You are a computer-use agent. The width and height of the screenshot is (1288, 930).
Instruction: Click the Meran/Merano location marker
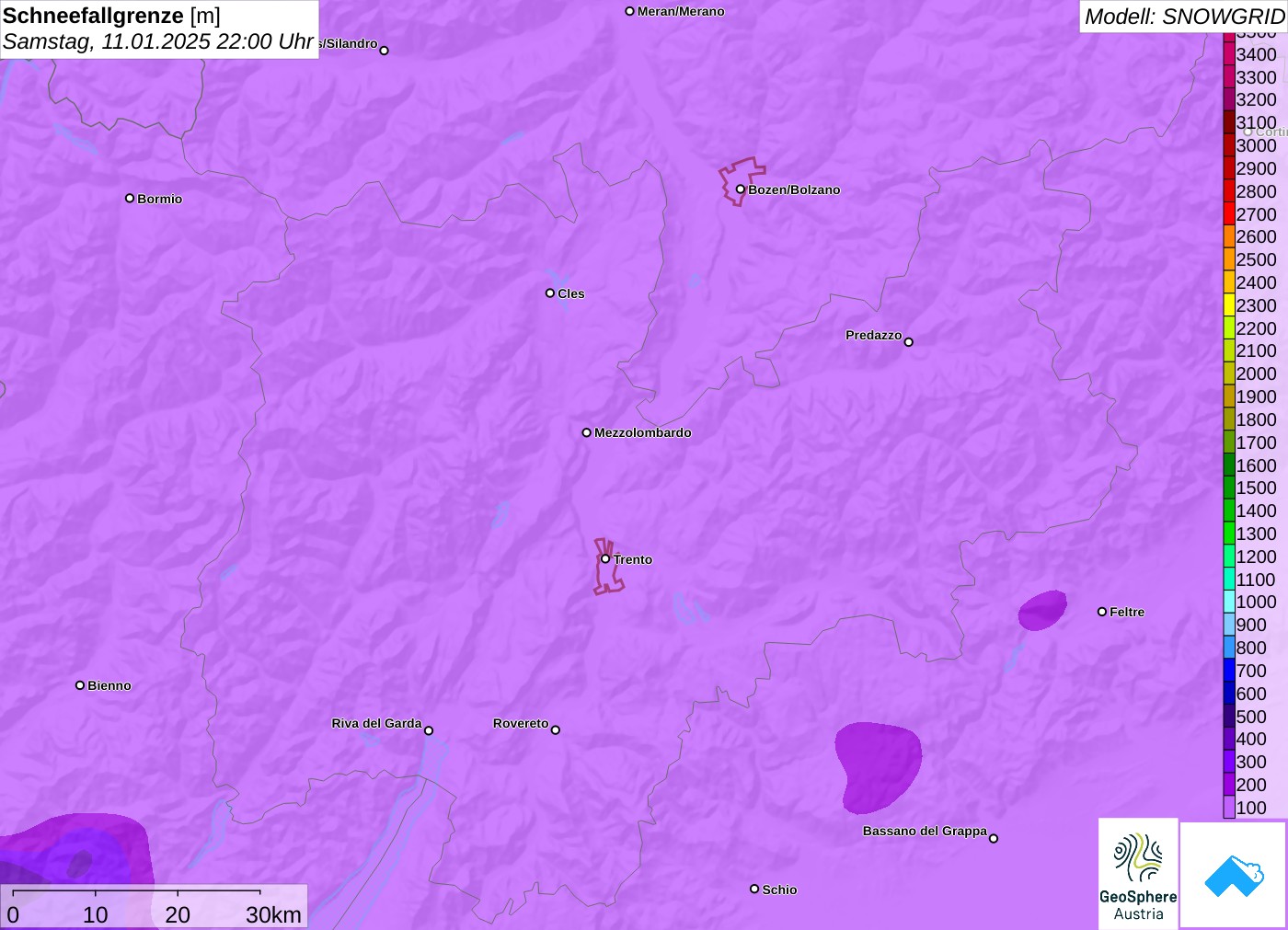630,11
